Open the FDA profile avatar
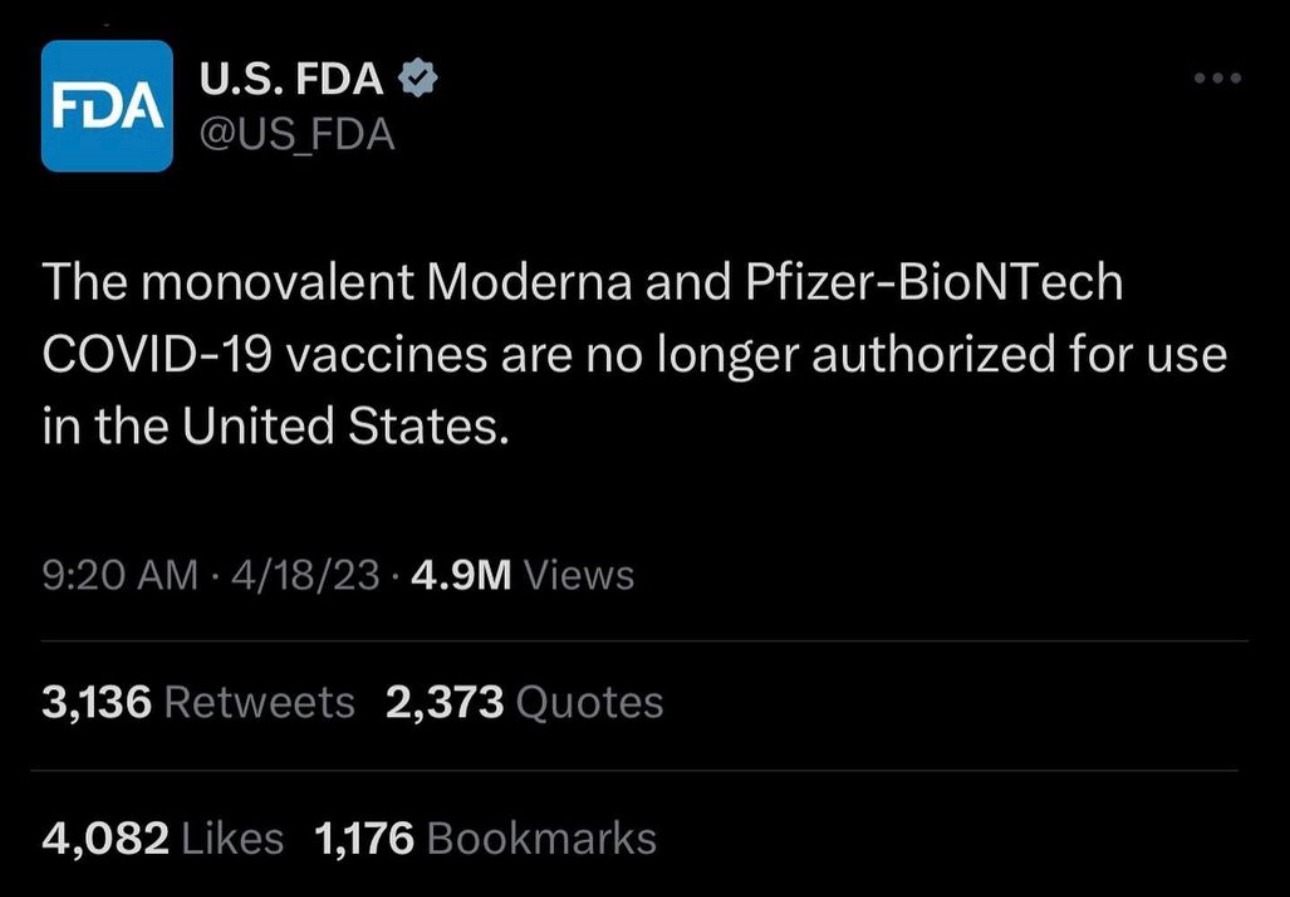The image size is (1290, 897). coord(107,106)
